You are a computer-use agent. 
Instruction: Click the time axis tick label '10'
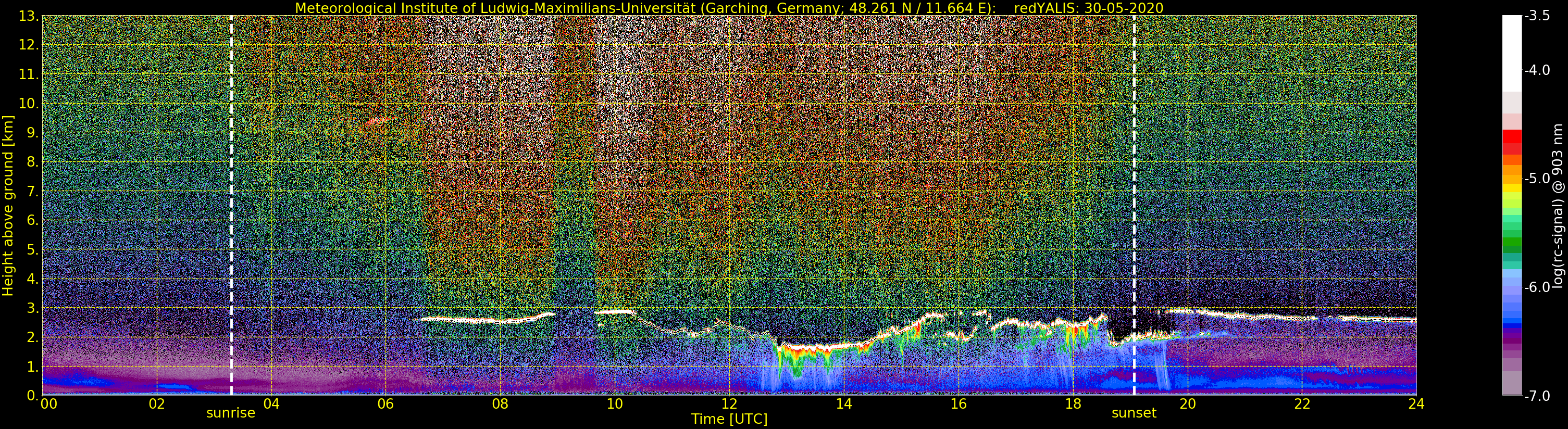click(615, 404)
